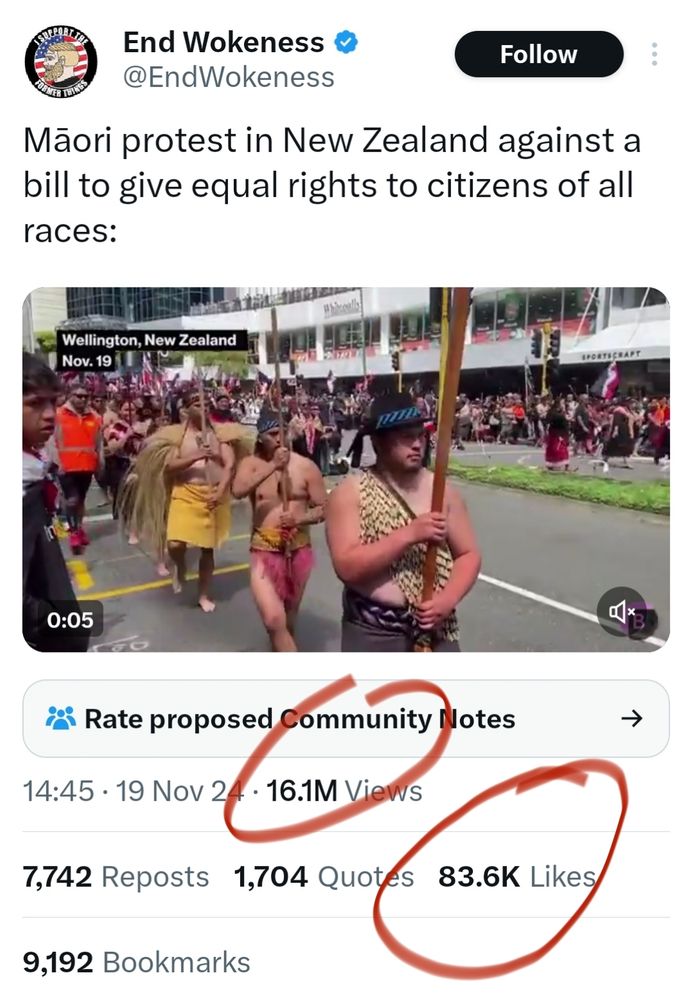
Task: View the 7,742 Reposts list
Action: click(115, 876)
